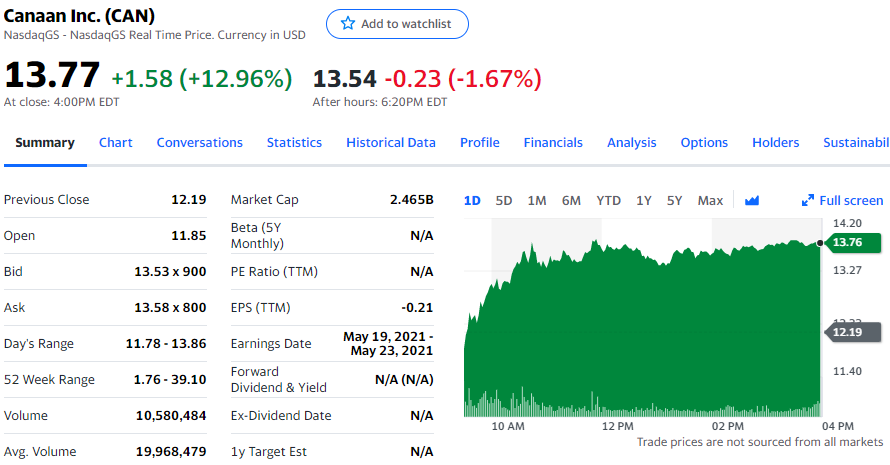
Task: Click the Bid value 13.53 x 900
Action: 170,272
